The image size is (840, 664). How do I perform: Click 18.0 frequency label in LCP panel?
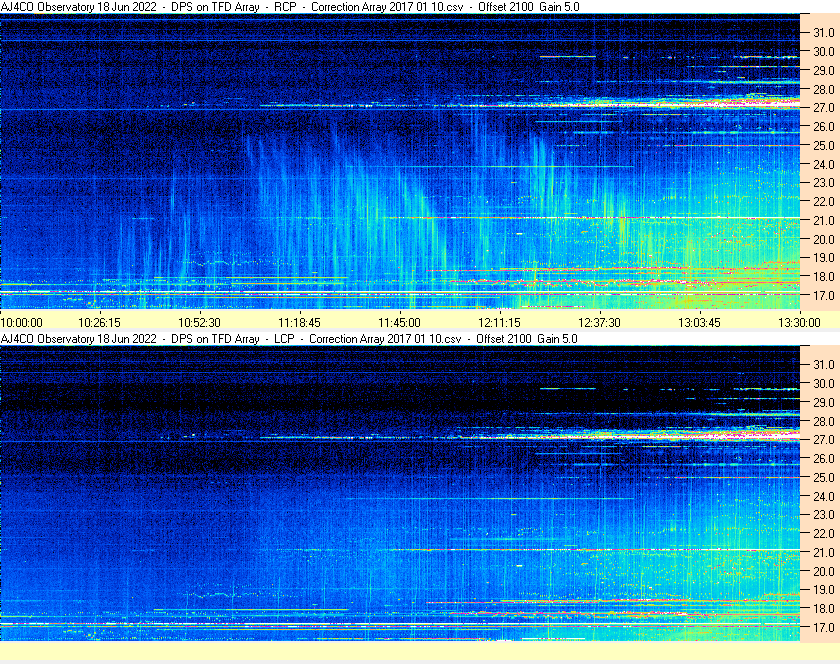point(823,608)
